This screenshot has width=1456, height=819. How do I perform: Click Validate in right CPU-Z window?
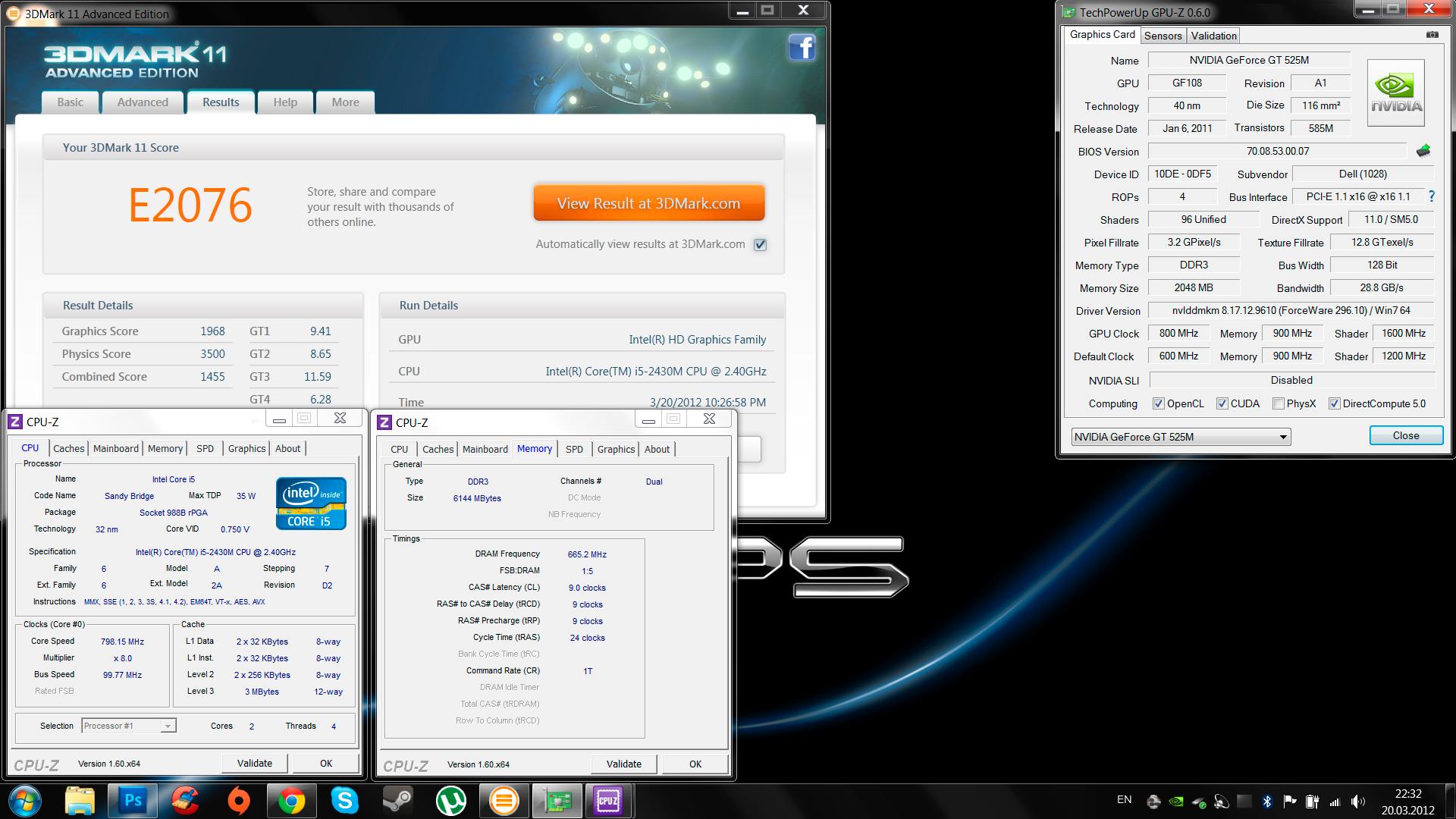624,764
